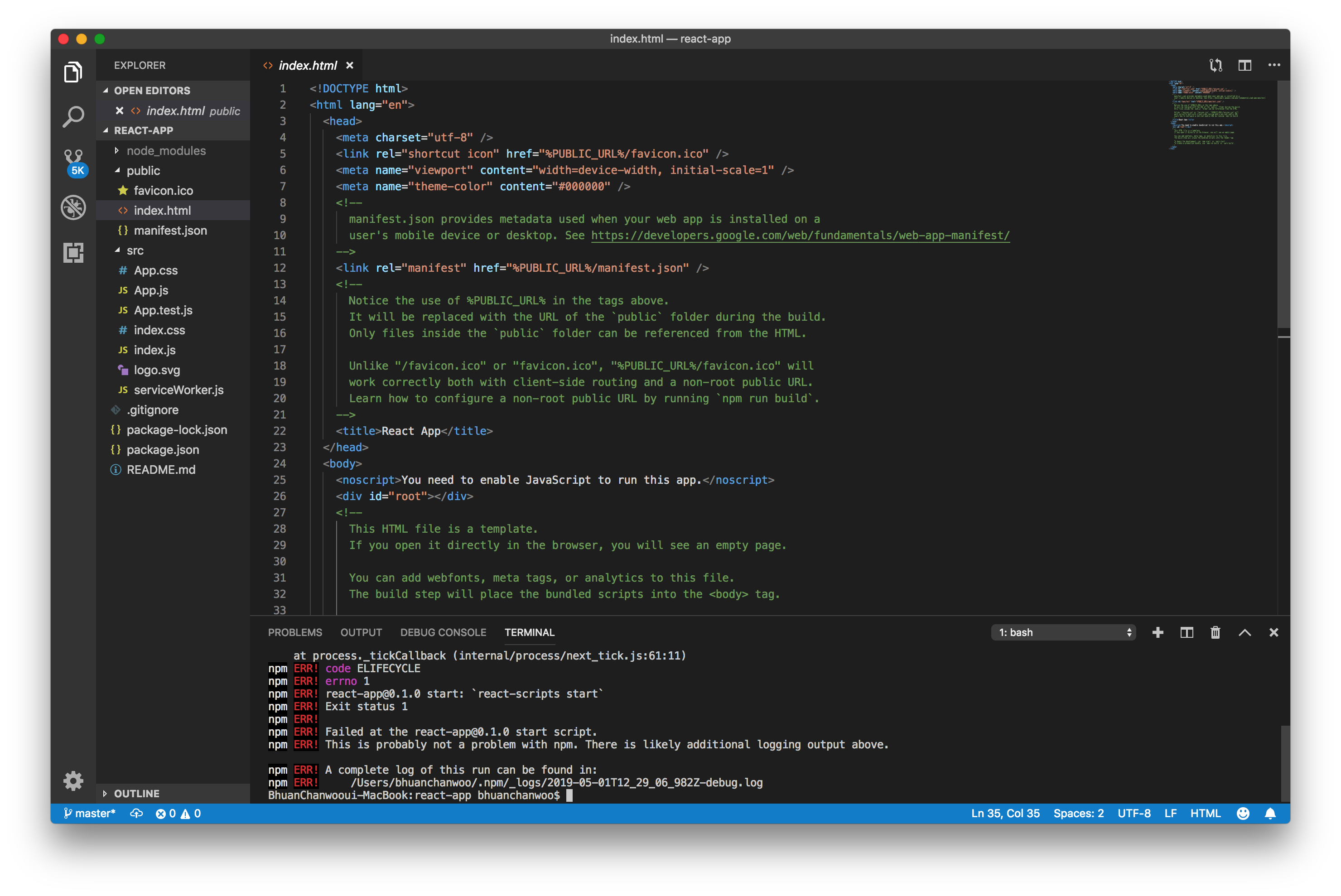Switch to the PROBLEMS tab

point(295,632)
